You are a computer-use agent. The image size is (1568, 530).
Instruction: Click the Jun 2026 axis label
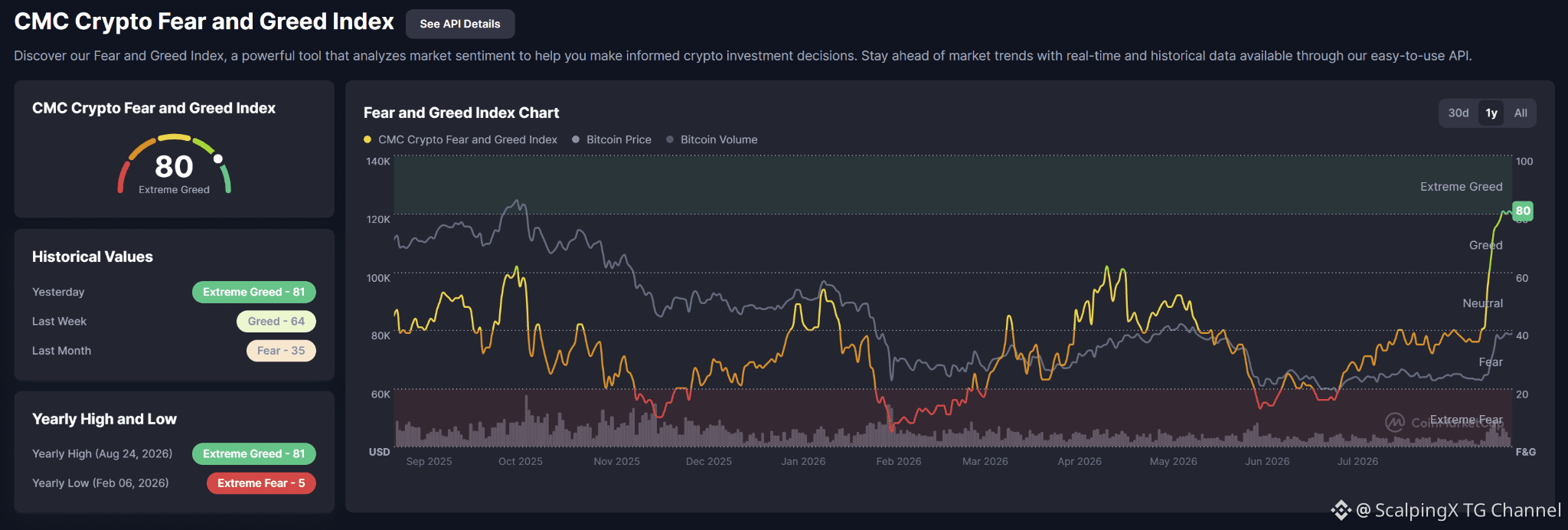(x=1267, y=461)
